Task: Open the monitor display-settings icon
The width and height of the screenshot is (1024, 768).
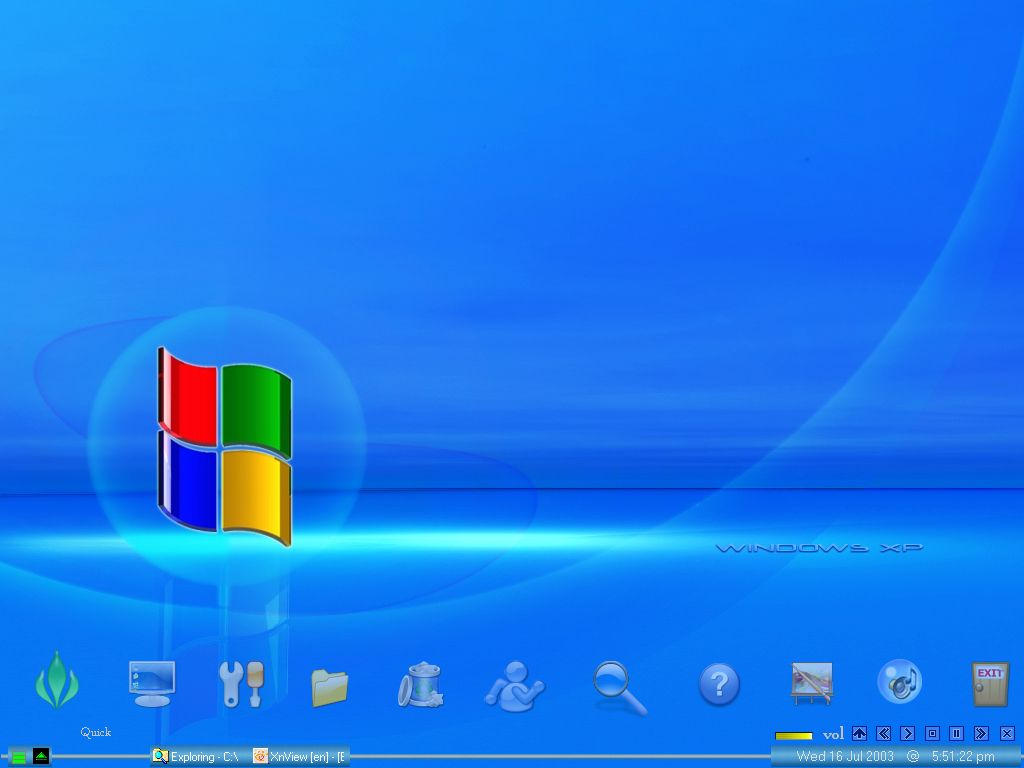Action: pos(151,684)
